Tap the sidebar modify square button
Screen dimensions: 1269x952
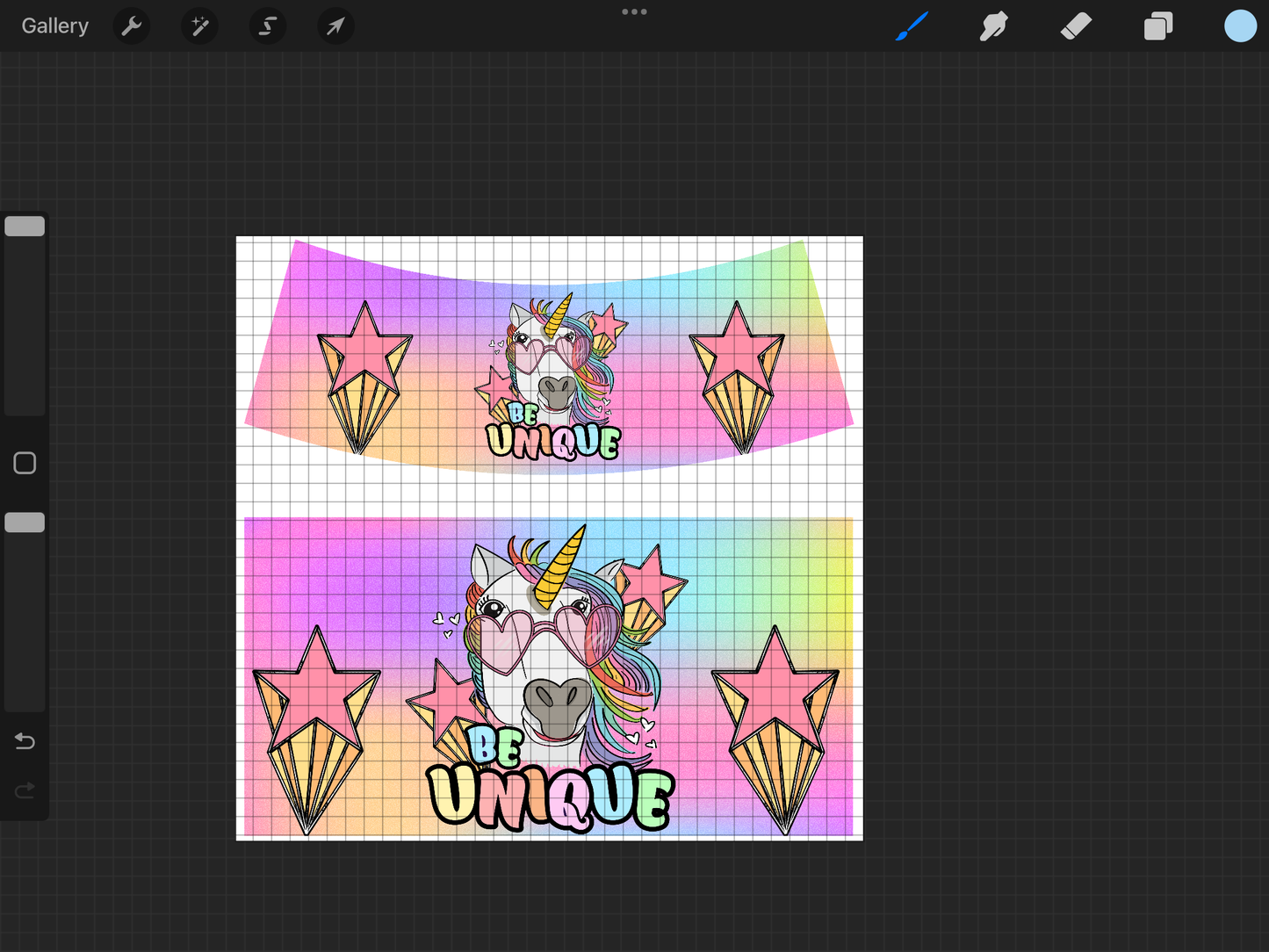pyautogui.click(x=24, y=462)
